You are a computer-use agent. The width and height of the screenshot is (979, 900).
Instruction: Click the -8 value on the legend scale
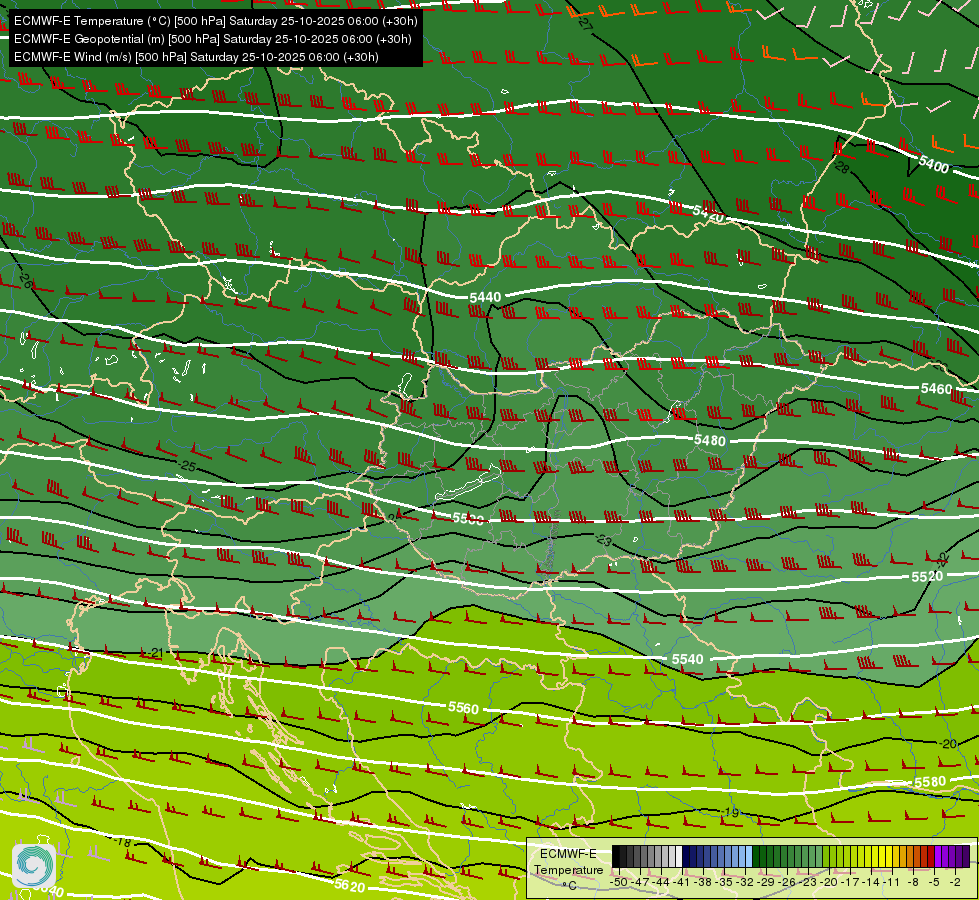click(913, 882)
